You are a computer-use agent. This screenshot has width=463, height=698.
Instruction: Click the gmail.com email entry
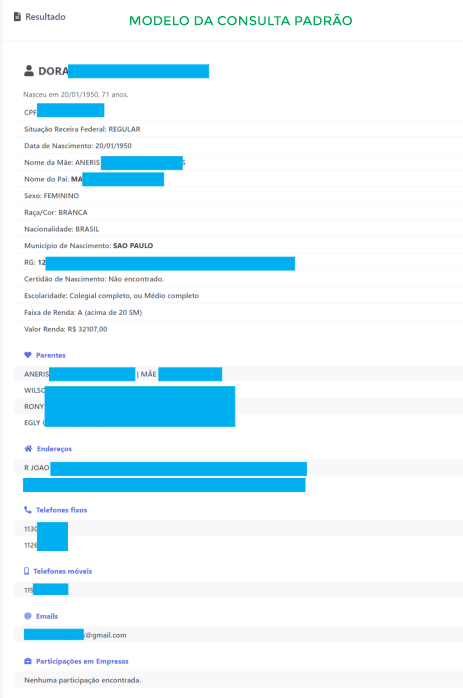[x=75, y=635]
